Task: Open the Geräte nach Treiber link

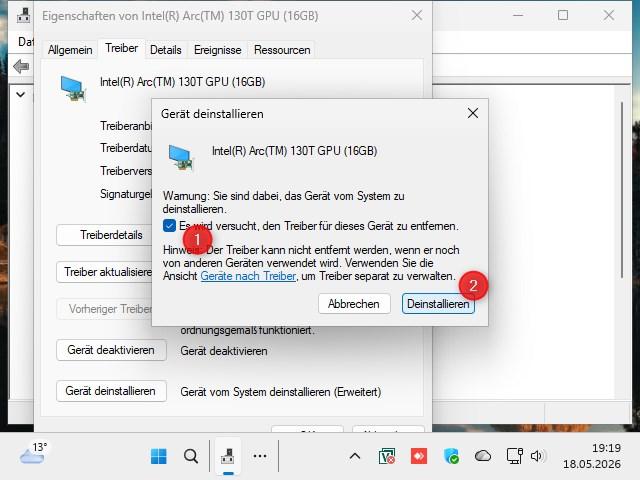Action: (248, 276)
